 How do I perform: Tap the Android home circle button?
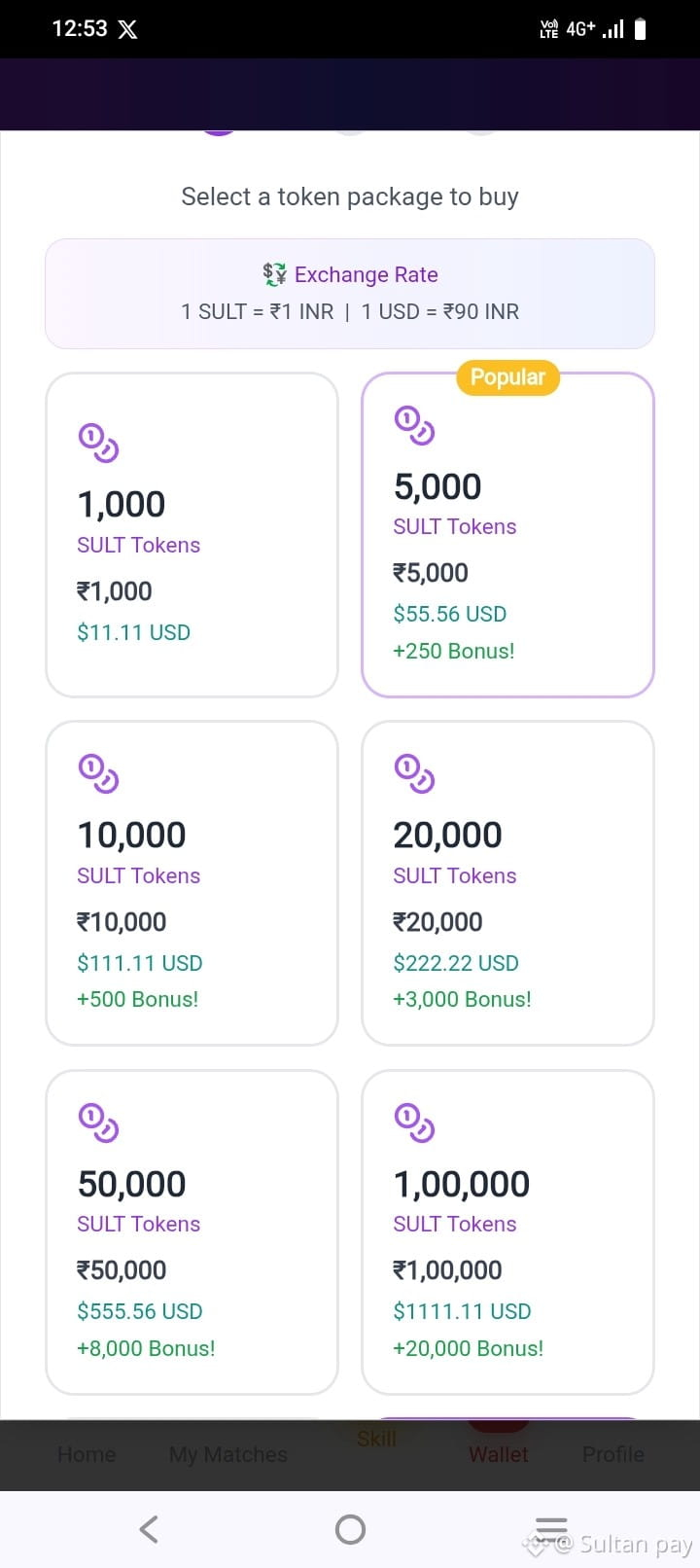350,1529
